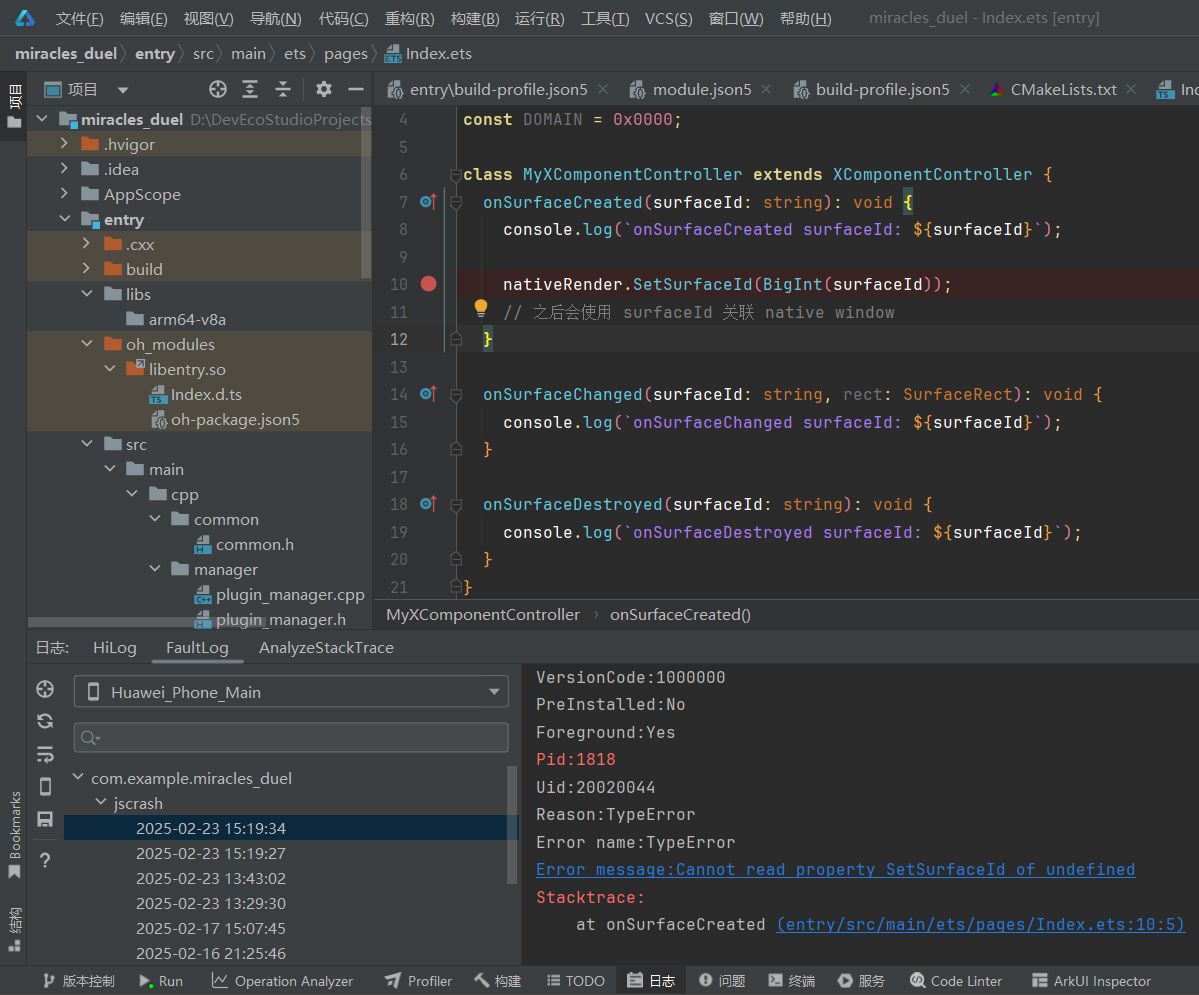Click the save log icon
This screenshot has height=995, width=1199.
45,819
